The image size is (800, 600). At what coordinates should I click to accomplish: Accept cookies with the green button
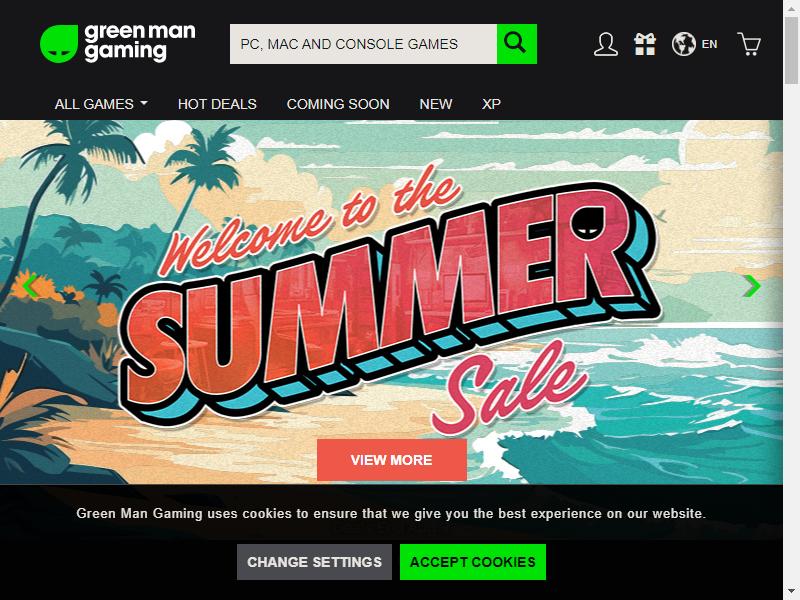click(x=473, y=562)
